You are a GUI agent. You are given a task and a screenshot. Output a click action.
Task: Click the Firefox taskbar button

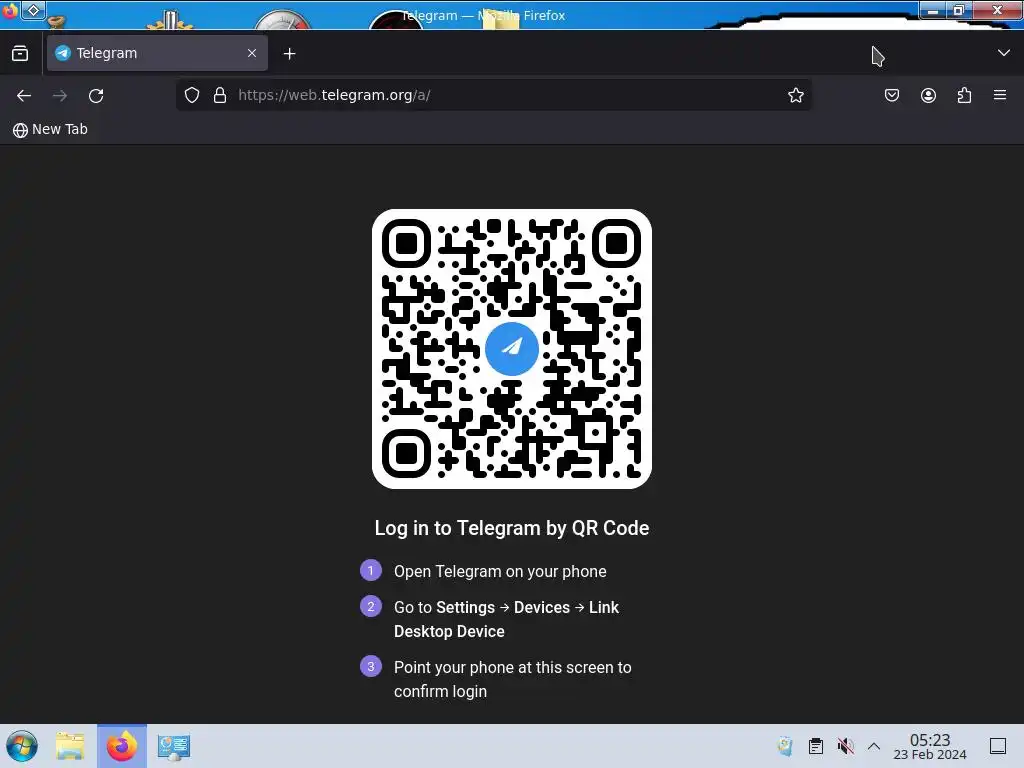[x=122, y=746]
